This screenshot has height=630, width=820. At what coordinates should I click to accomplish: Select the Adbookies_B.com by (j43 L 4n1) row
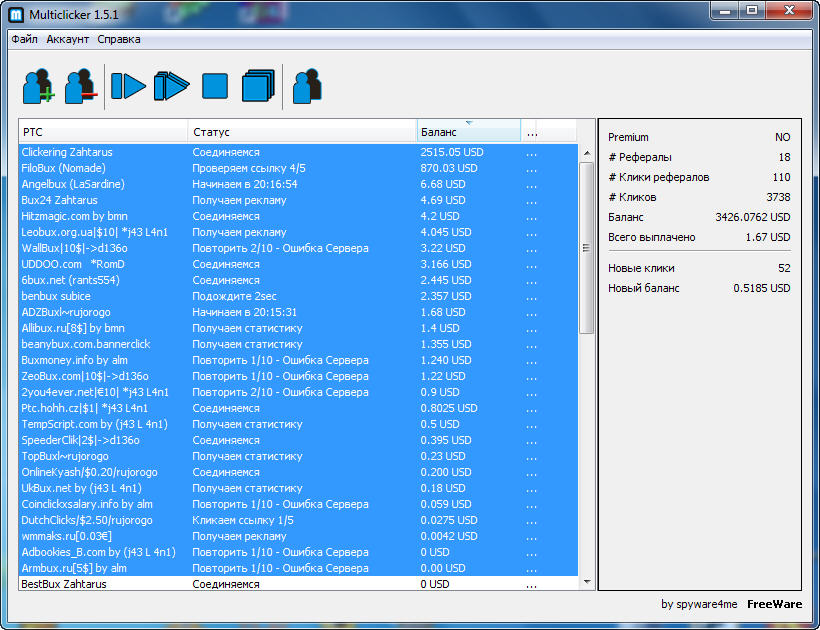299,552
